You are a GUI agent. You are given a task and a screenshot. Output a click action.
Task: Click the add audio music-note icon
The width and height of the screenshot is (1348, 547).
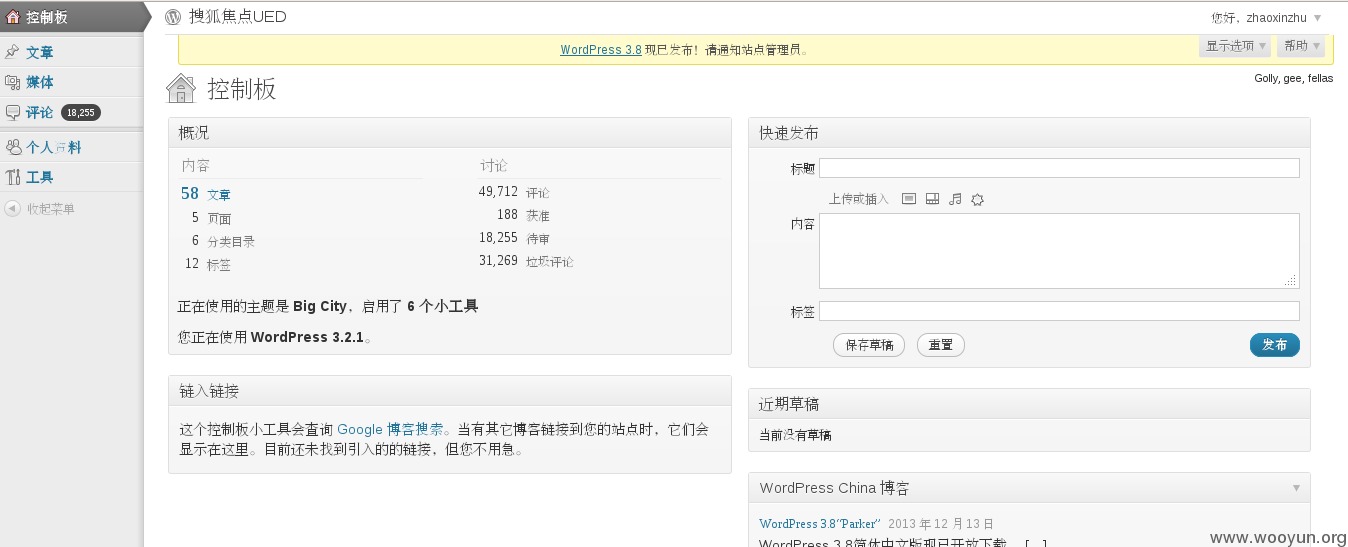(x=955, y=199)
